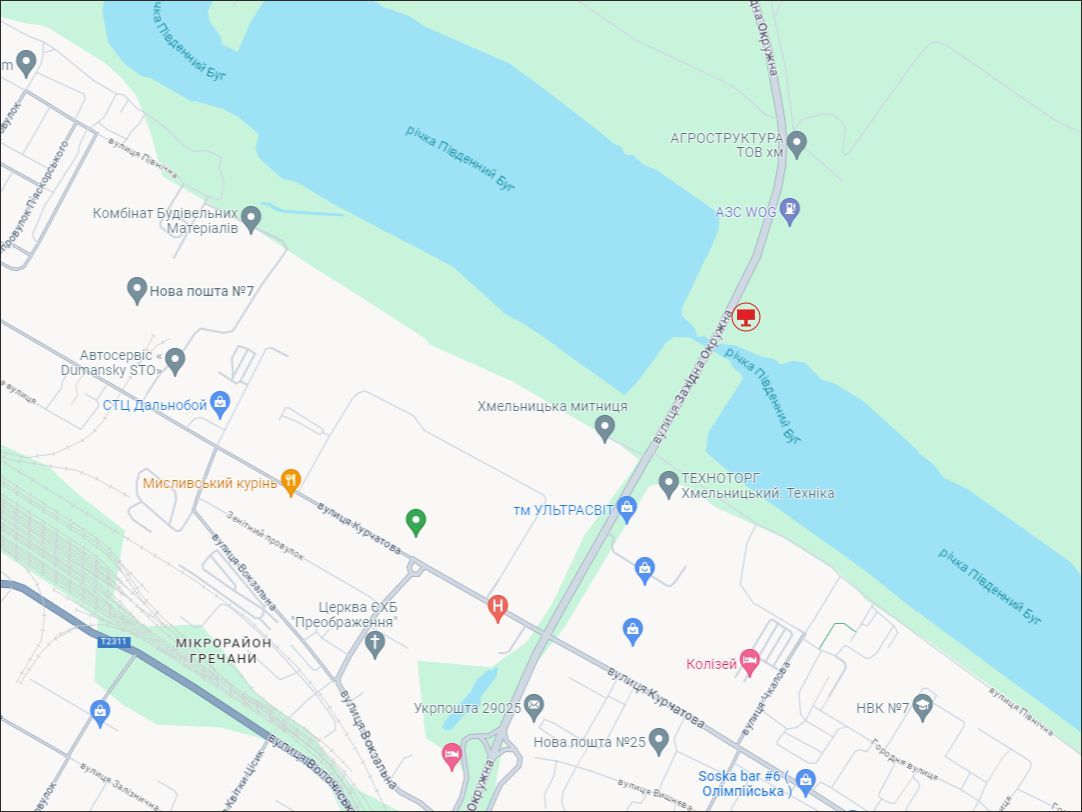This screenshot has width=1082, height=812.
Task: Click the Soska bar #6 shop icon
Action: pos(805,782)
